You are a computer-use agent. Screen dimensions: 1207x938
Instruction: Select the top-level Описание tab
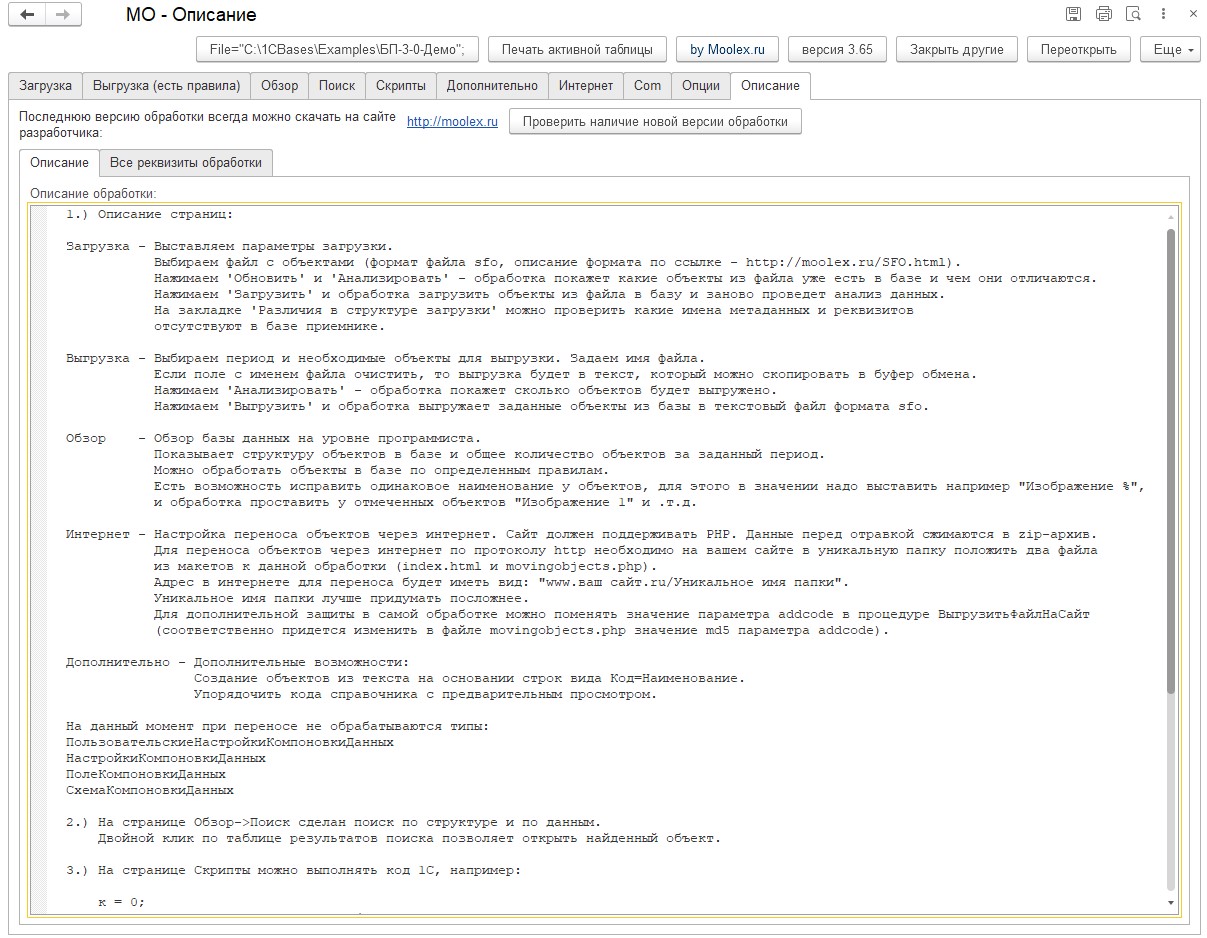pyautogui.click(x=770, y=86)
